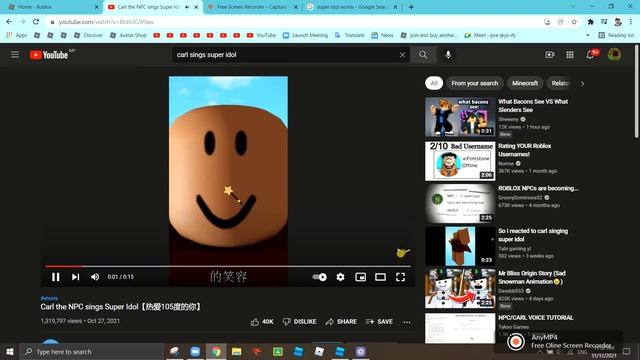Open reacted to carl singing thumbnail
This screenshot has height=360, width=640.
460,246
